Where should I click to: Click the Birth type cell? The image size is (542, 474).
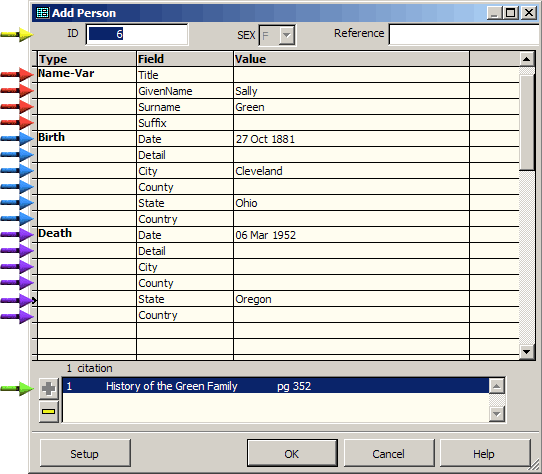coord(86,139)
